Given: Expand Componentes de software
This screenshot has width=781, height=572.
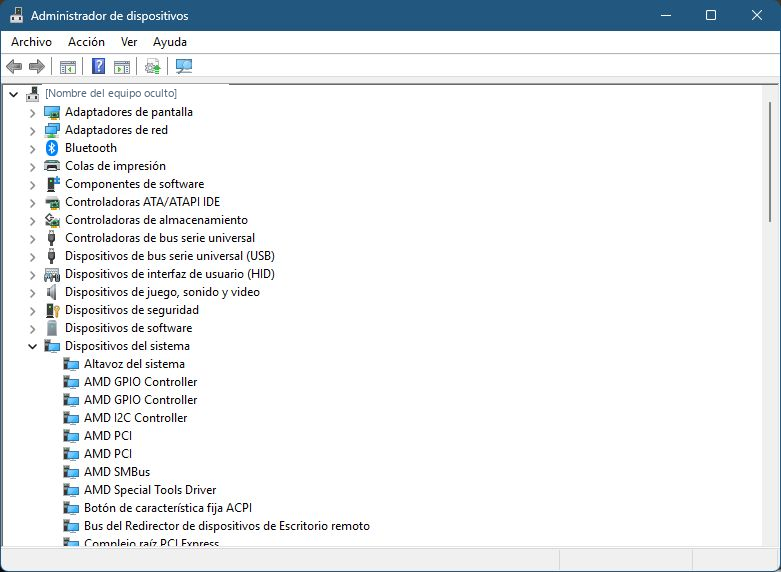Looking at the screenshot, I should click(32, 185).
